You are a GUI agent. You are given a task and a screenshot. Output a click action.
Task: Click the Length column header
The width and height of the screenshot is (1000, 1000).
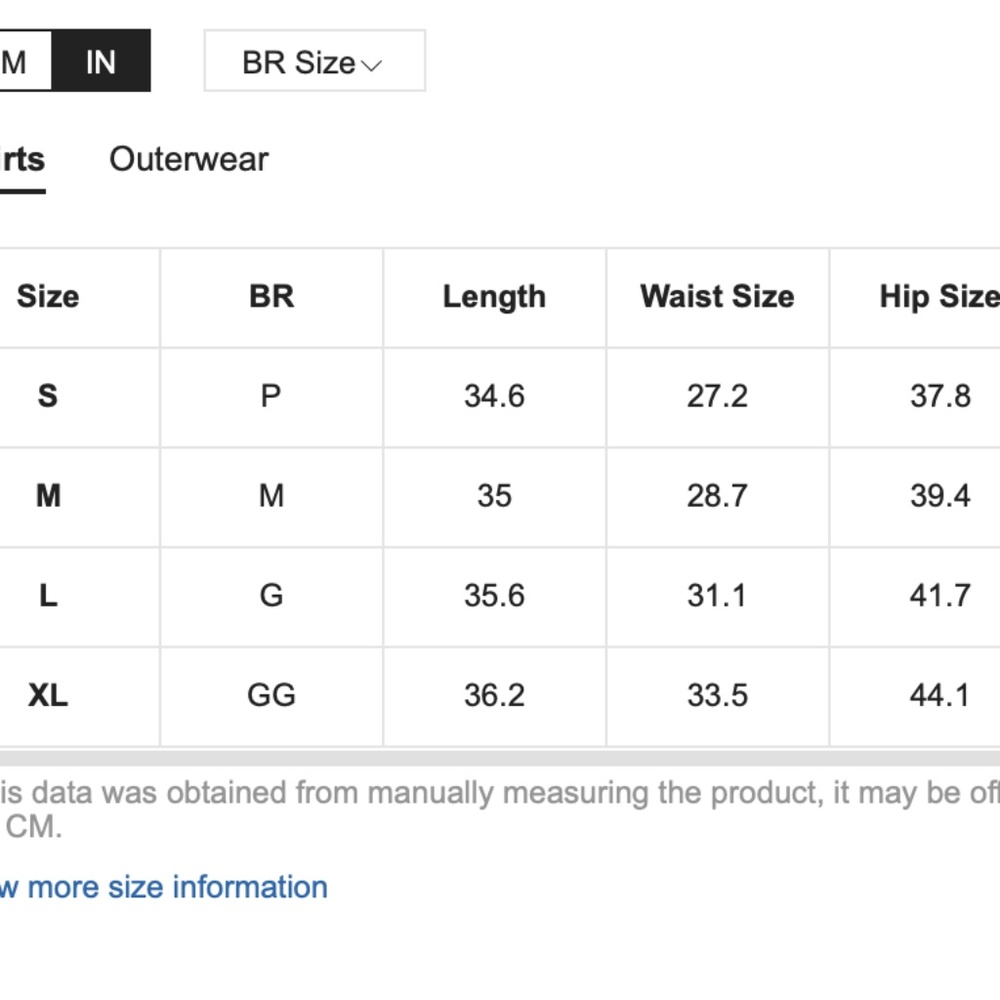click(494, 297)
